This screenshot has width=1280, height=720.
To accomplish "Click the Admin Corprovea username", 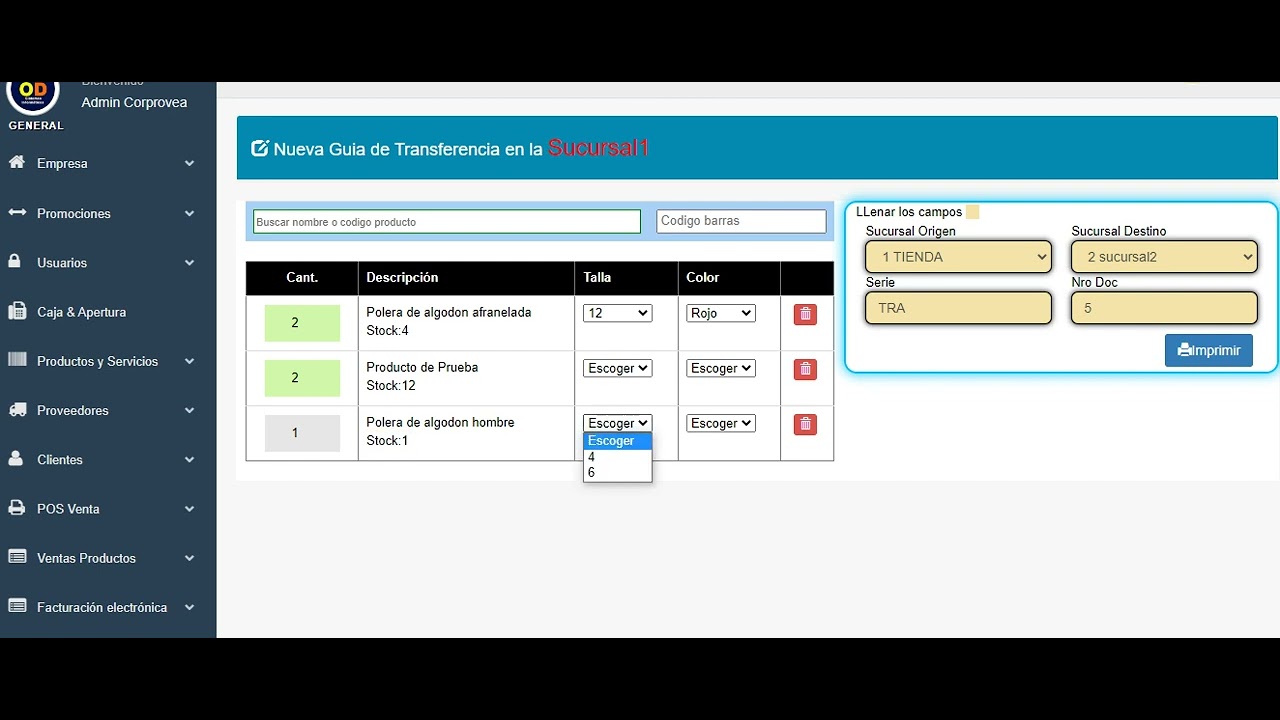I will coord(134,102).
